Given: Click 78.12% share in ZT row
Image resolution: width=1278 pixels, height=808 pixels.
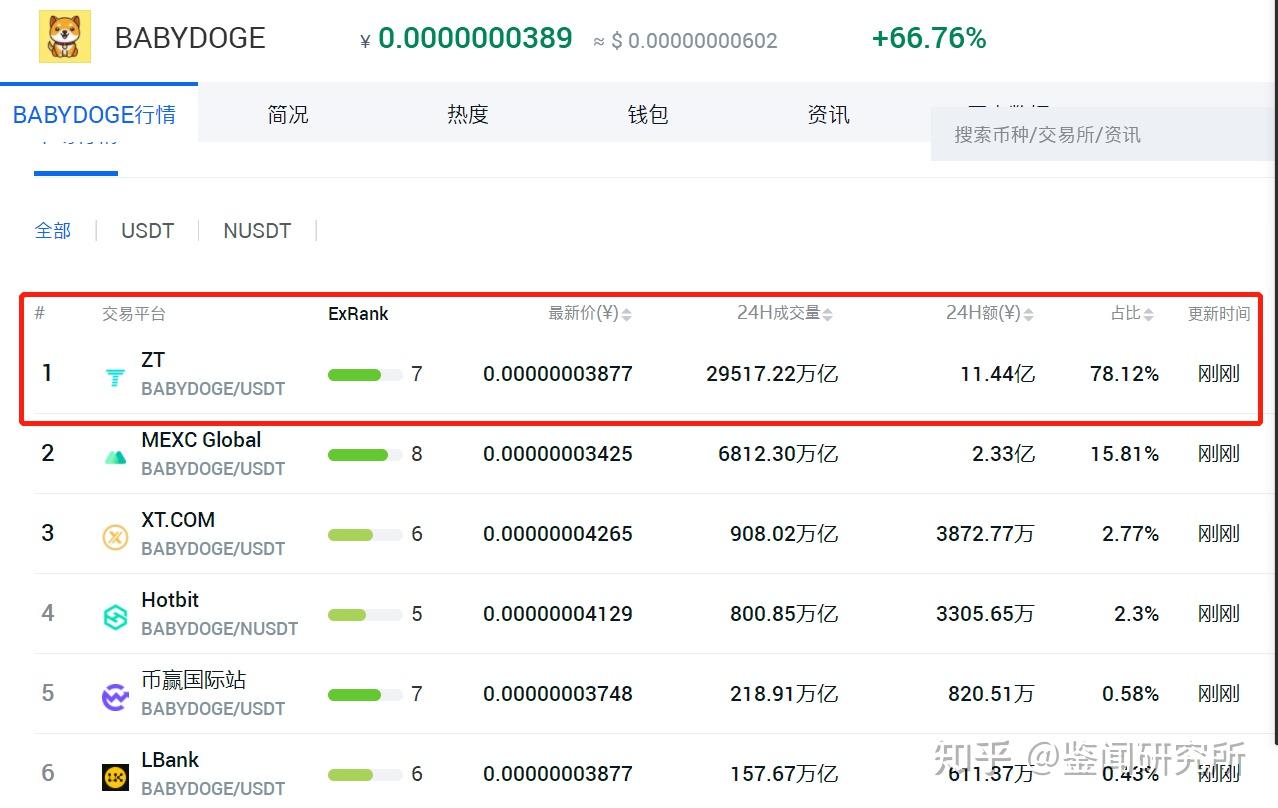Looking at the screenshot, I should pos(1124,374).
